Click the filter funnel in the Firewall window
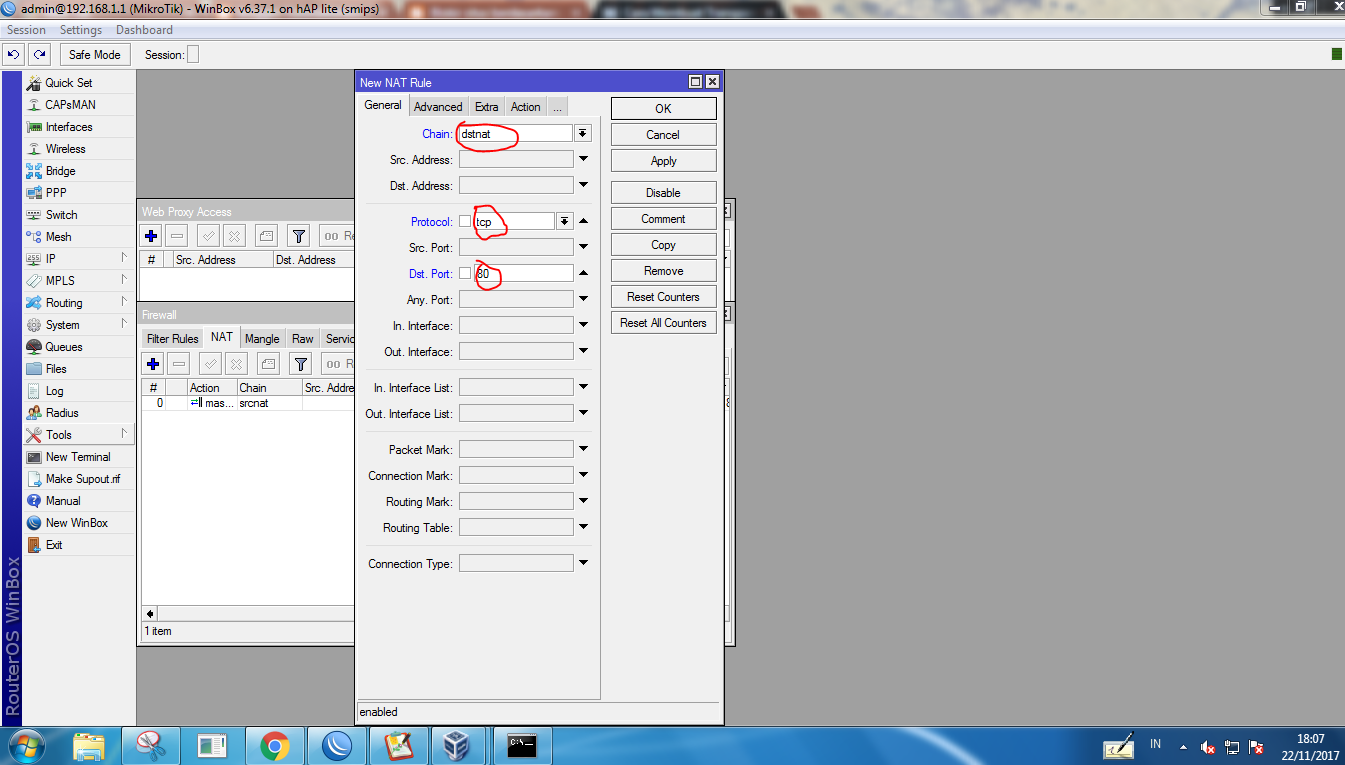This screenshot has height=765, width=1345. click(x=301, y=363)
